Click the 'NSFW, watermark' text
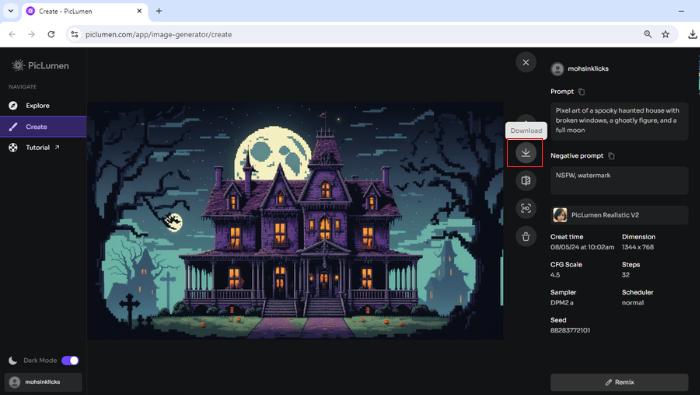The image size is (700, 395). (583, 175)
